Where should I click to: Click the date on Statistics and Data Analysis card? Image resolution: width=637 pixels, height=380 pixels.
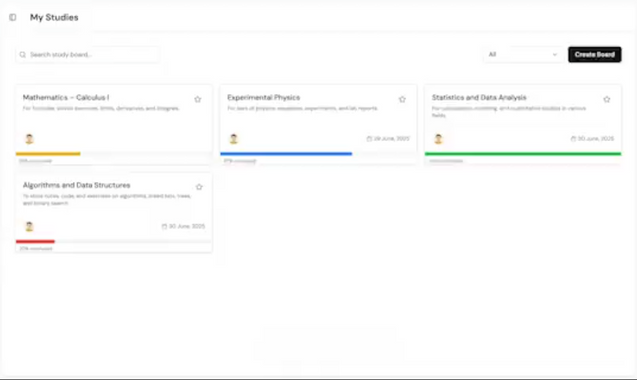tap(596, 139)
